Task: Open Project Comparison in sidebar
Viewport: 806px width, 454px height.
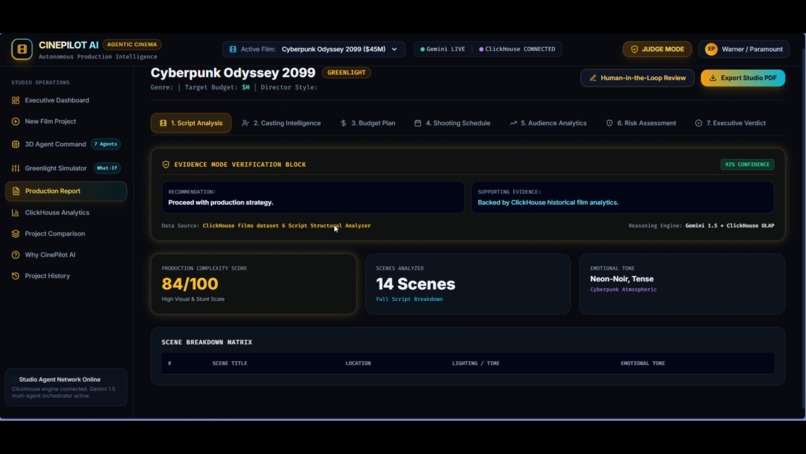Action: (66, 233)
